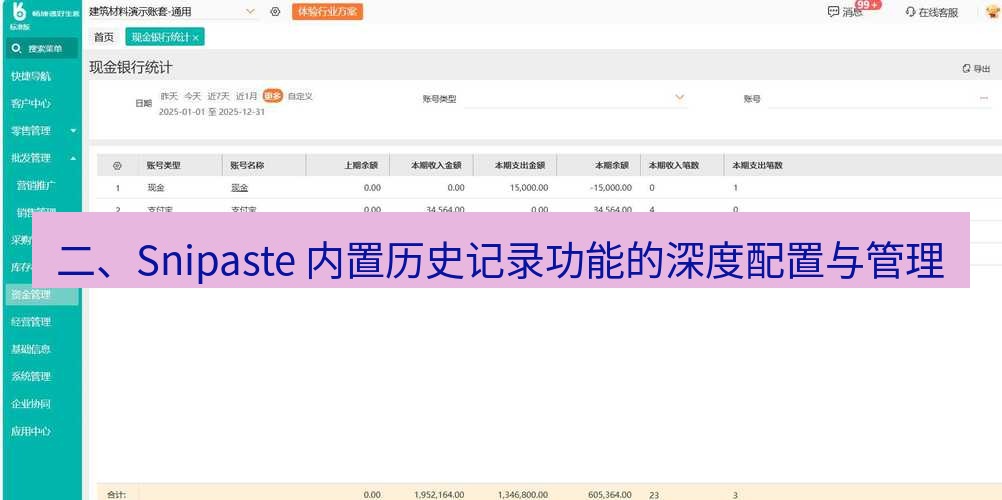Collapse the 批发管理 sidebar menu arrow
The height and width of the screenshot is (500, 1002).
click(x=73, y=158)
